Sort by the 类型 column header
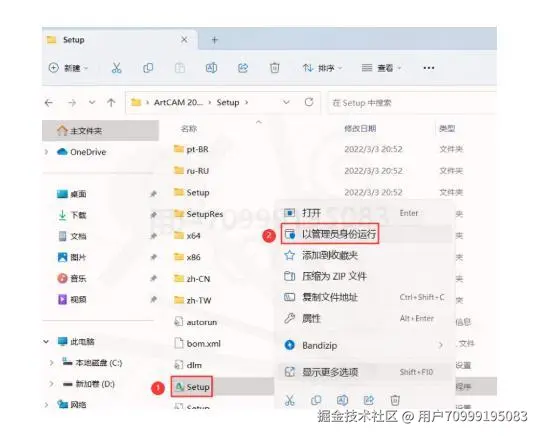 click(447, 128)
